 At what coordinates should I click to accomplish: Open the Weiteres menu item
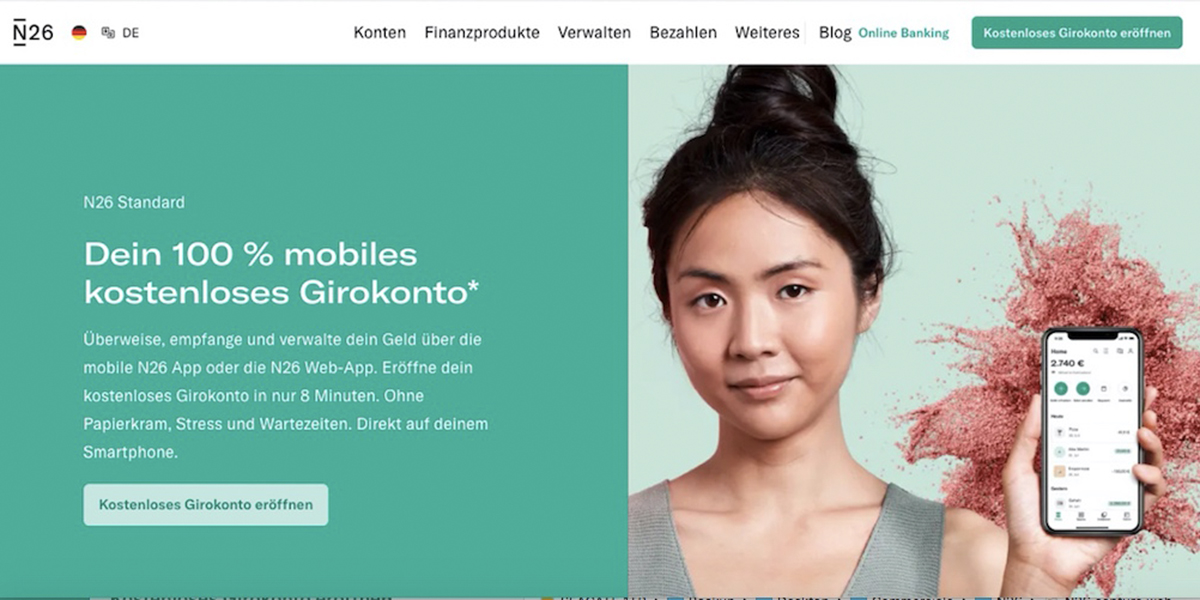(x=767, y=32)
